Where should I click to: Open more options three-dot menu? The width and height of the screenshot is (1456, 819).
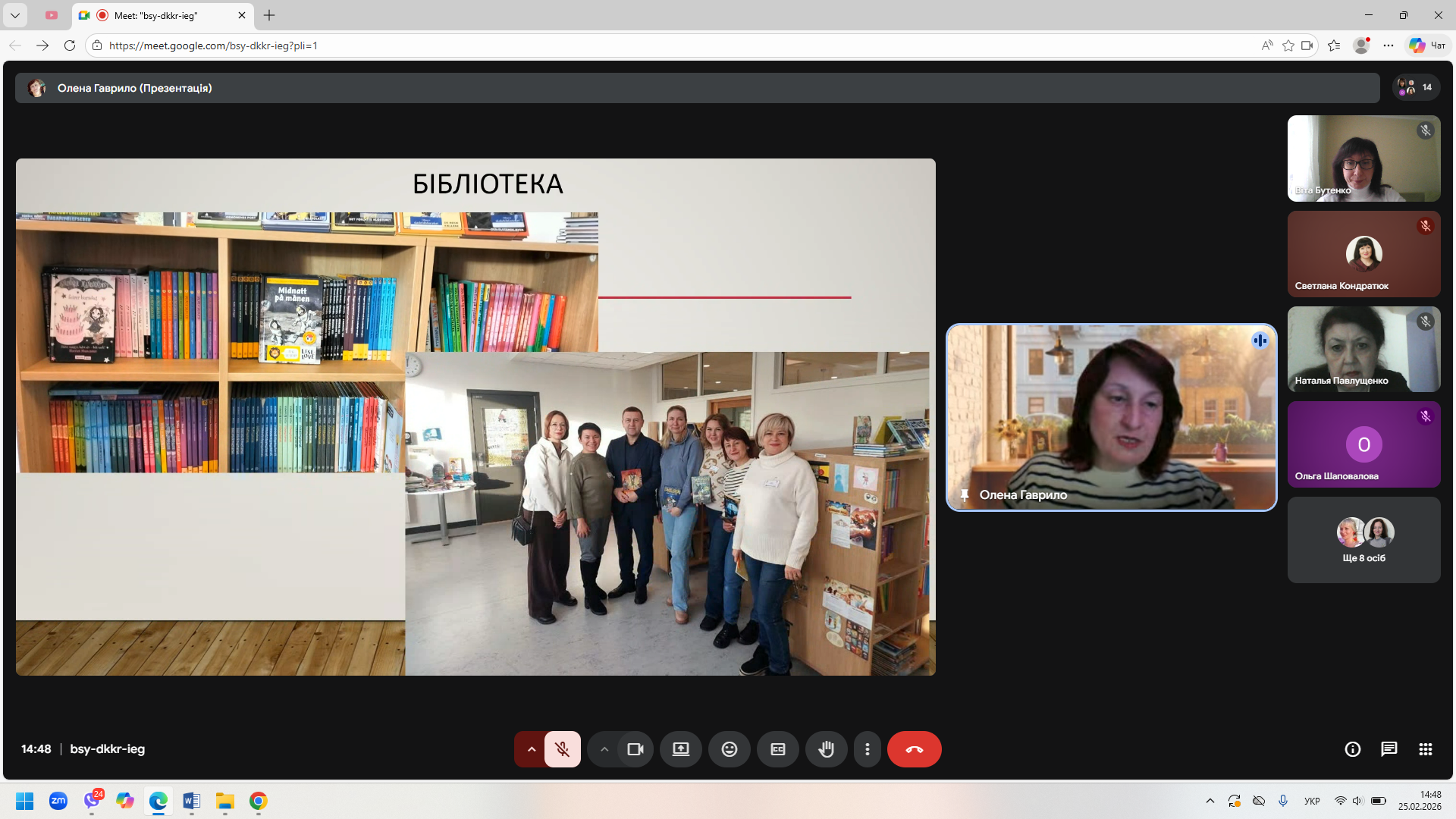(868, 749)
